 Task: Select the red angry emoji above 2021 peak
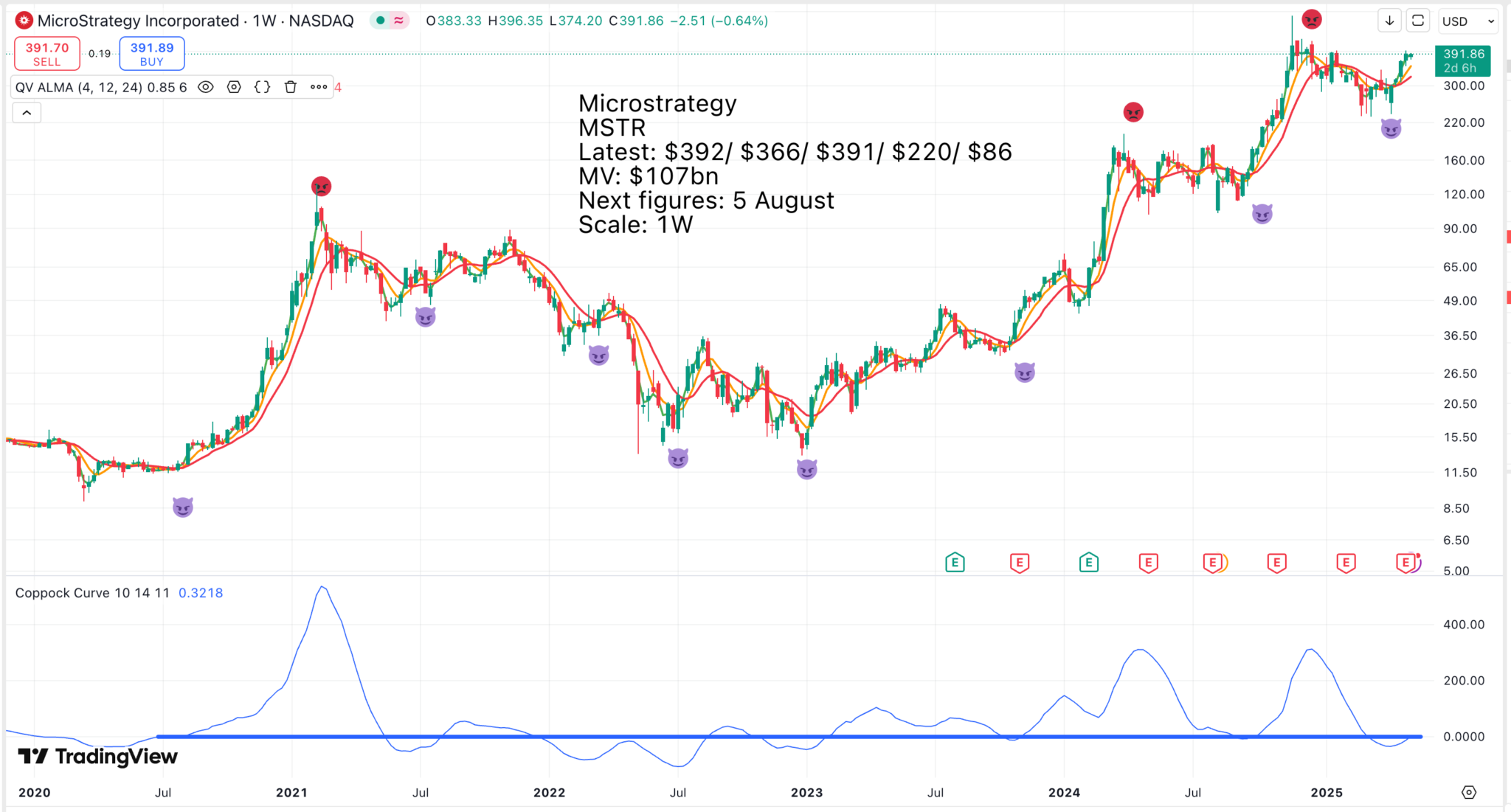pyautogui.click(x=321, y=186)
